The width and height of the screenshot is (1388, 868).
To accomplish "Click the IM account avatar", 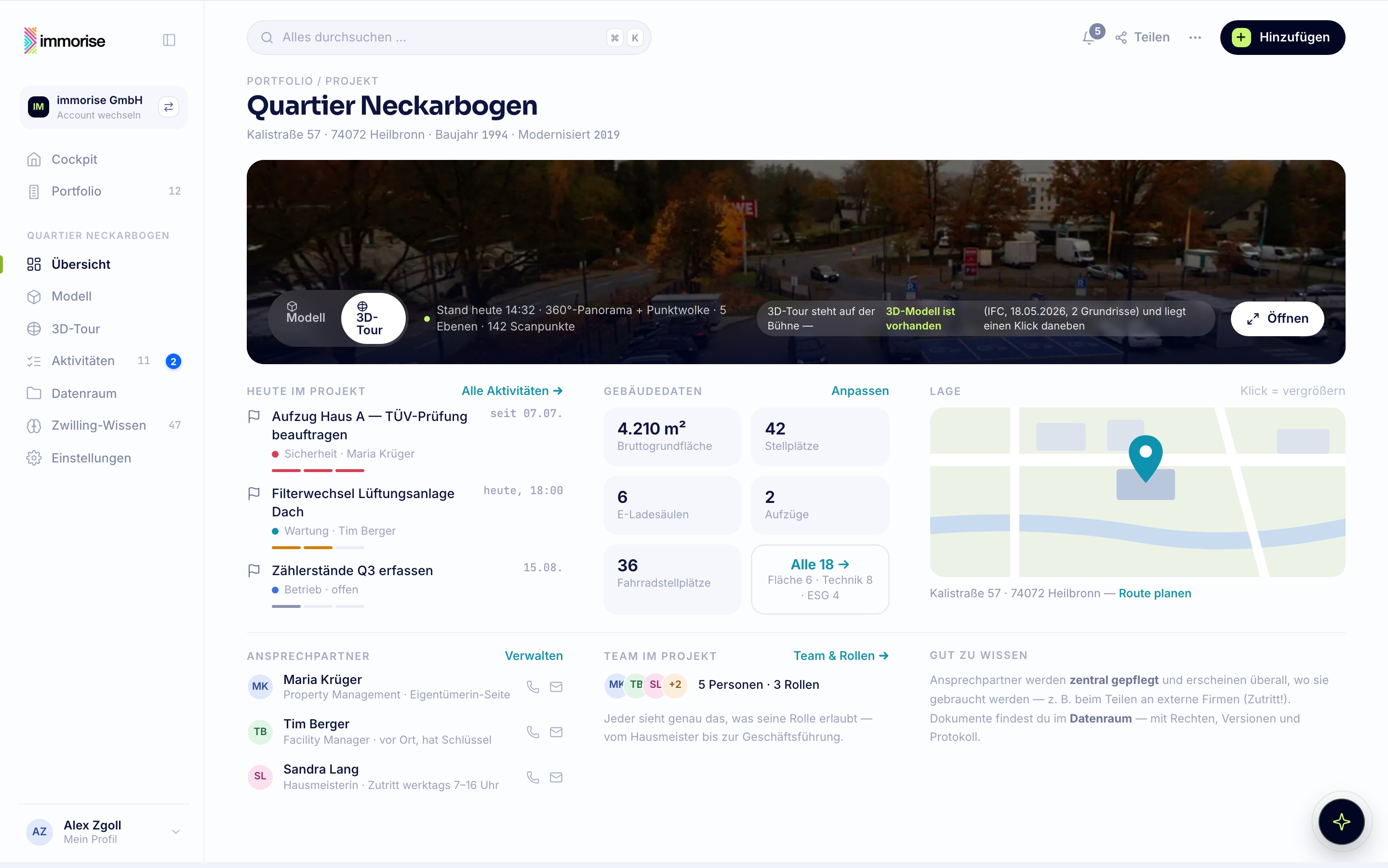I will tap(39, 107).
